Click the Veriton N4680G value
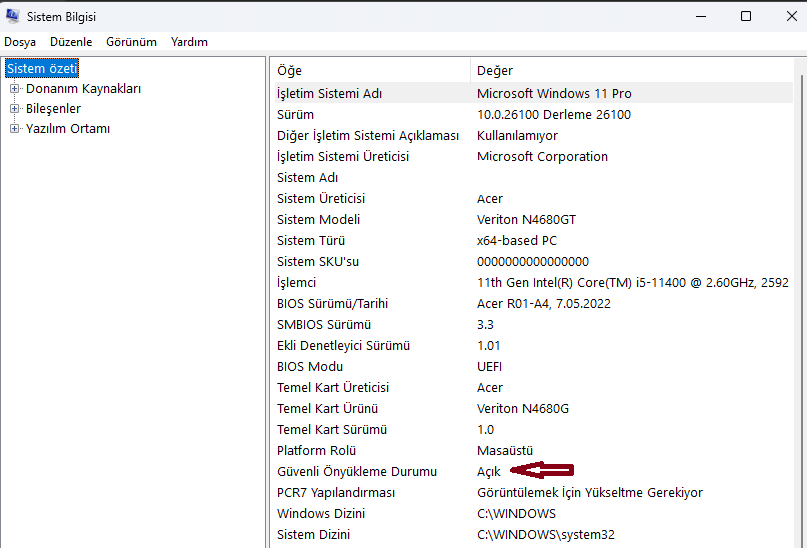This screenshot has width=807, height=548. 523,409
